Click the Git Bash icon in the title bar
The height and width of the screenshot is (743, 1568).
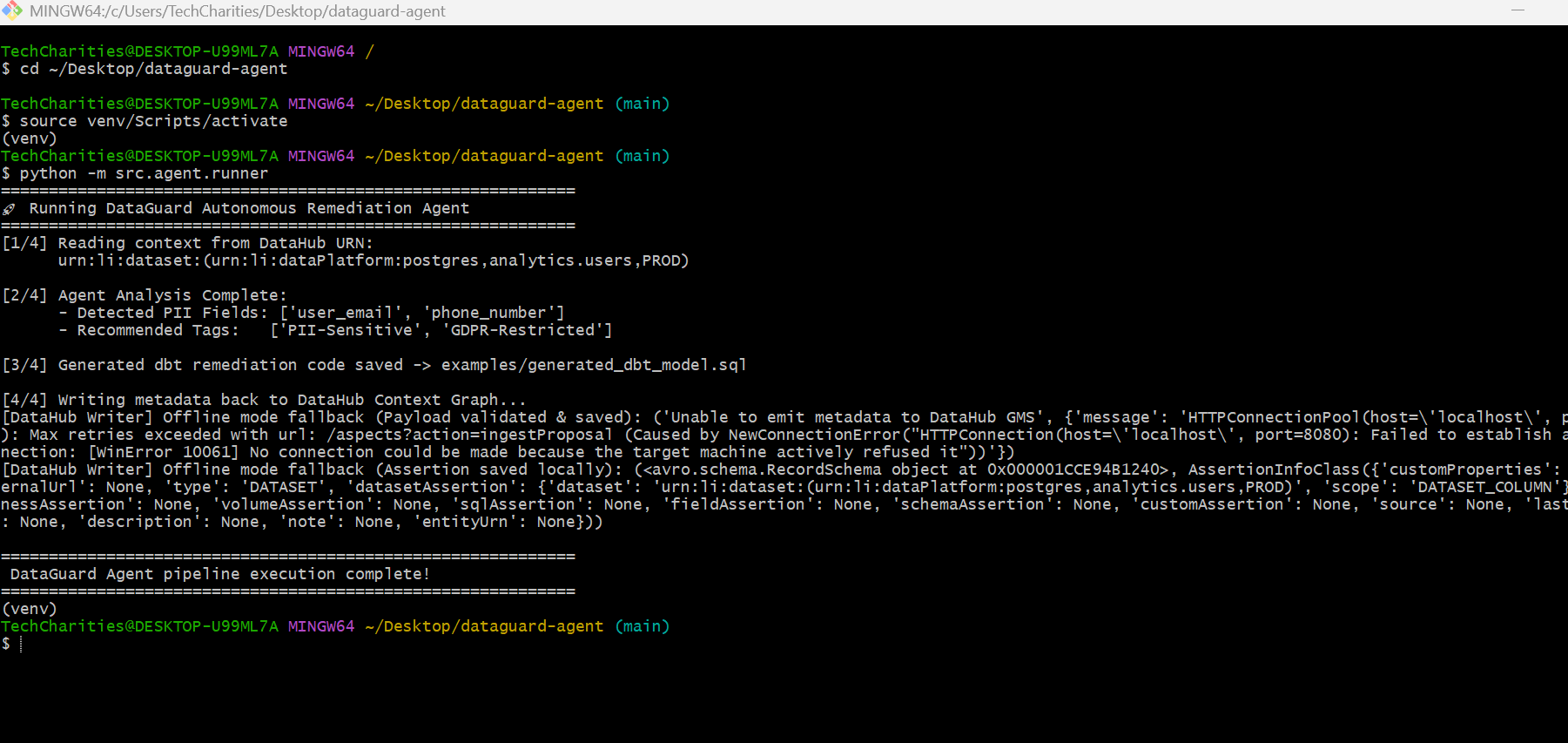tap(12, 10)
